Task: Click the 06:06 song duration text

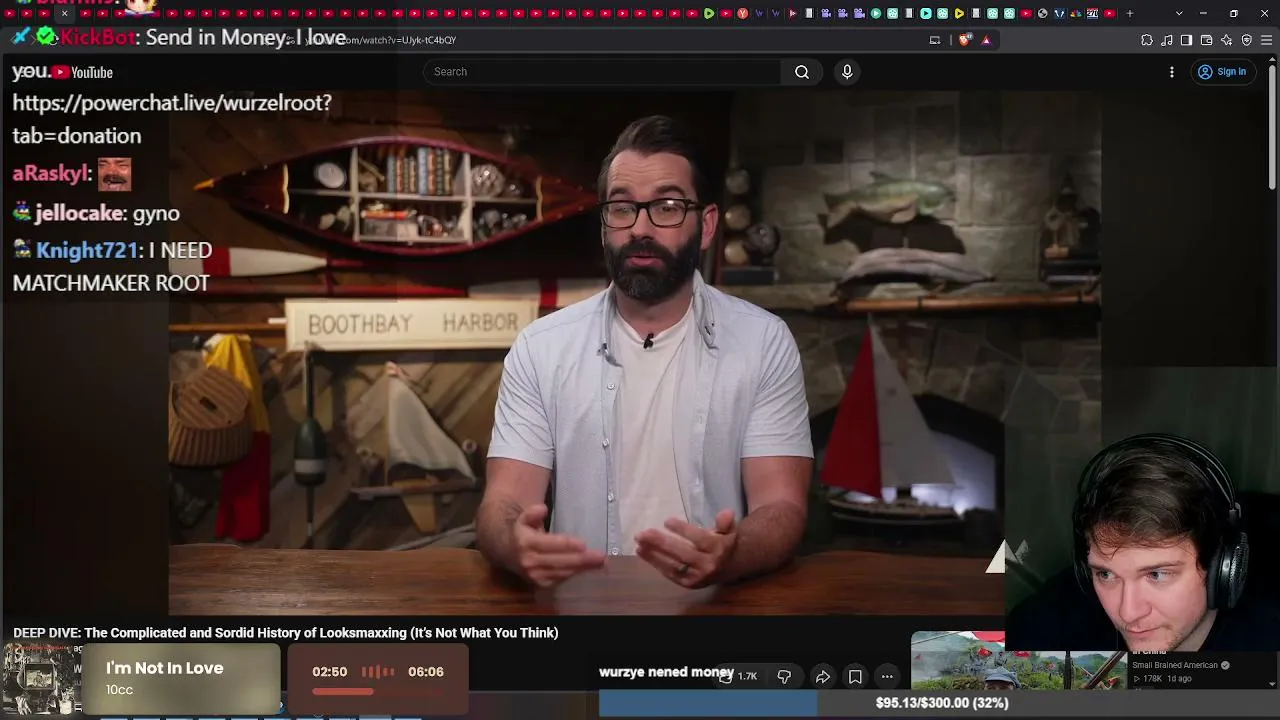Action: pos(426,672)
